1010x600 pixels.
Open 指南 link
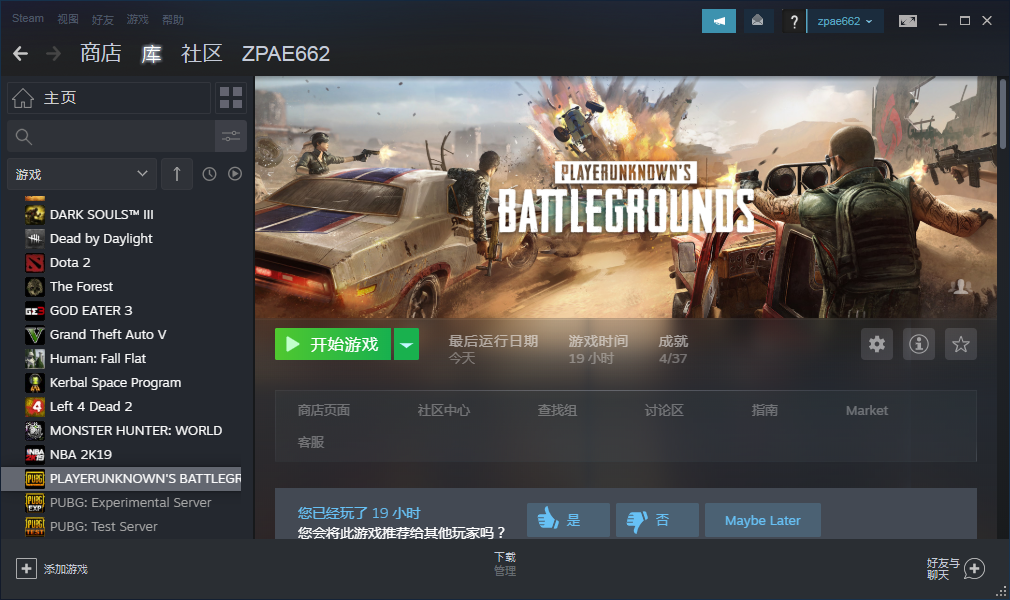click(x=765, y=411)
